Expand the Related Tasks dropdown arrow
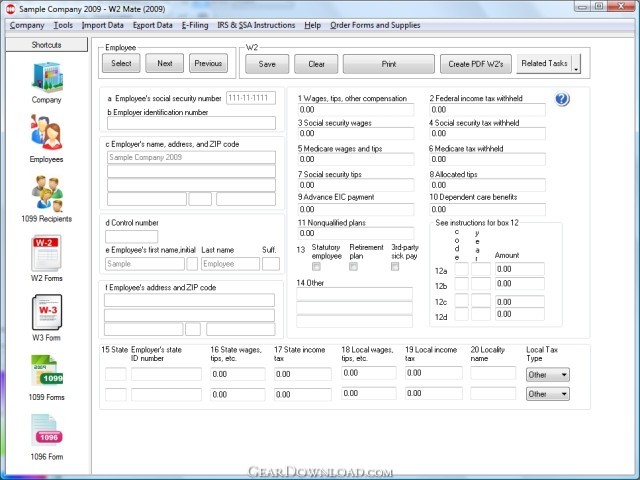Screen dimensions: 640x480 tap(576, 64)
